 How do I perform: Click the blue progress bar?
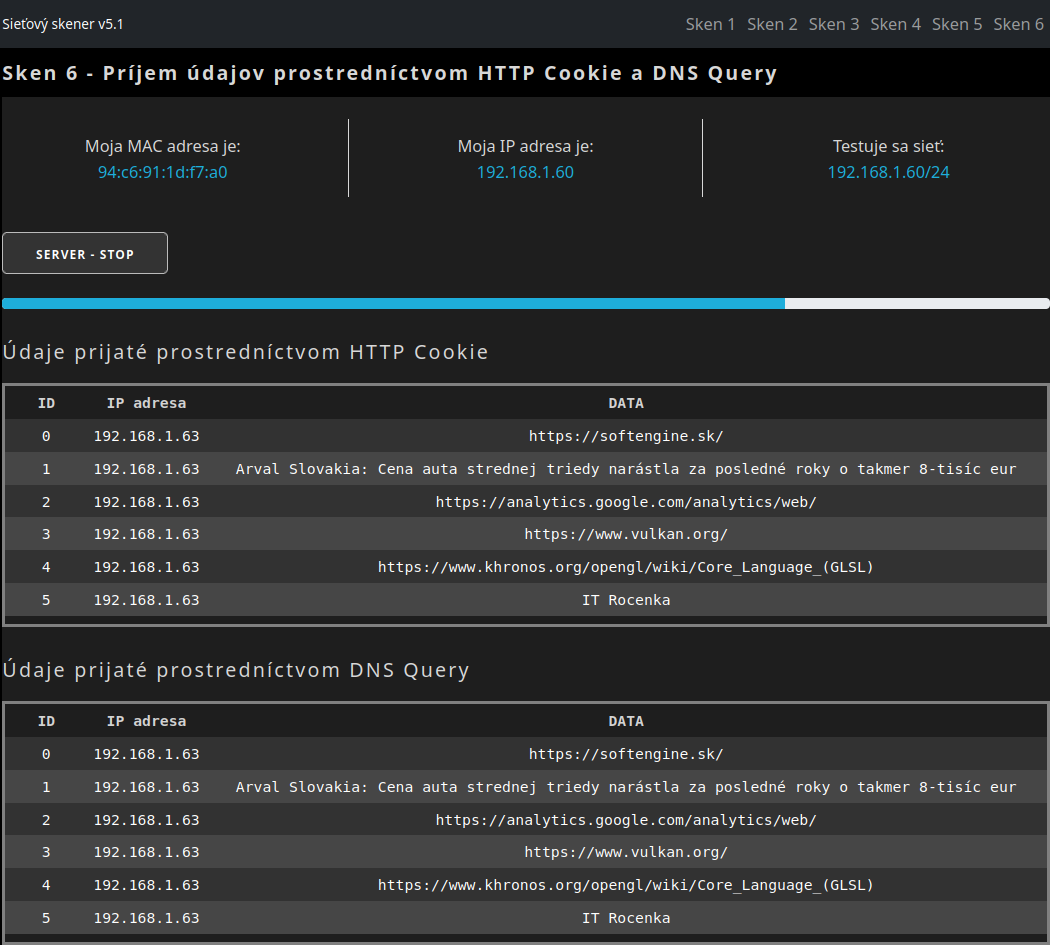(393, 303)
